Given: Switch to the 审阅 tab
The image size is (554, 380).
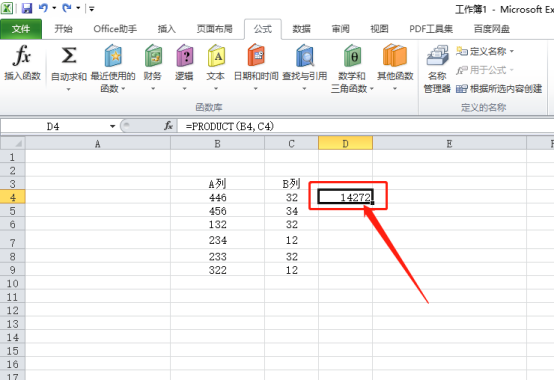Looking at the screenshot, I should [x=341, y=29].
